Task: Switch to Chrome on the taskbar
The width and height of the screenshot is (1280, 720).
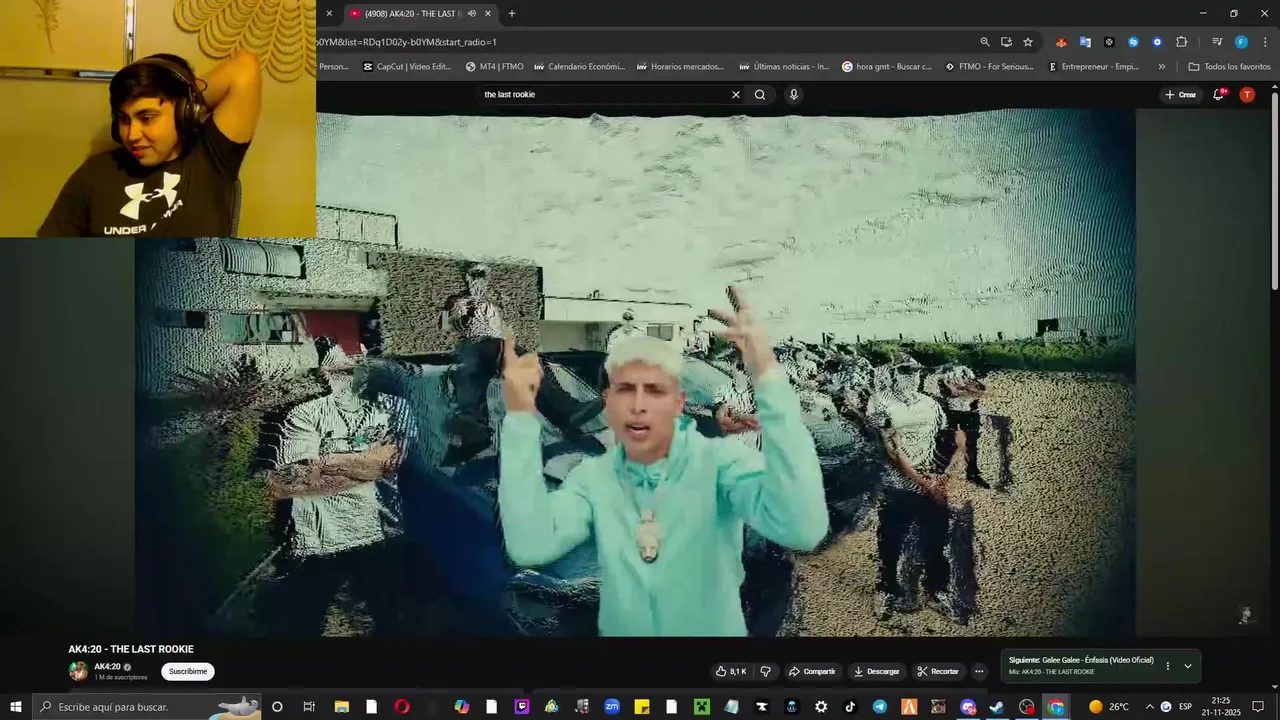Action: pyautogui.click(x=1056, y=707)
